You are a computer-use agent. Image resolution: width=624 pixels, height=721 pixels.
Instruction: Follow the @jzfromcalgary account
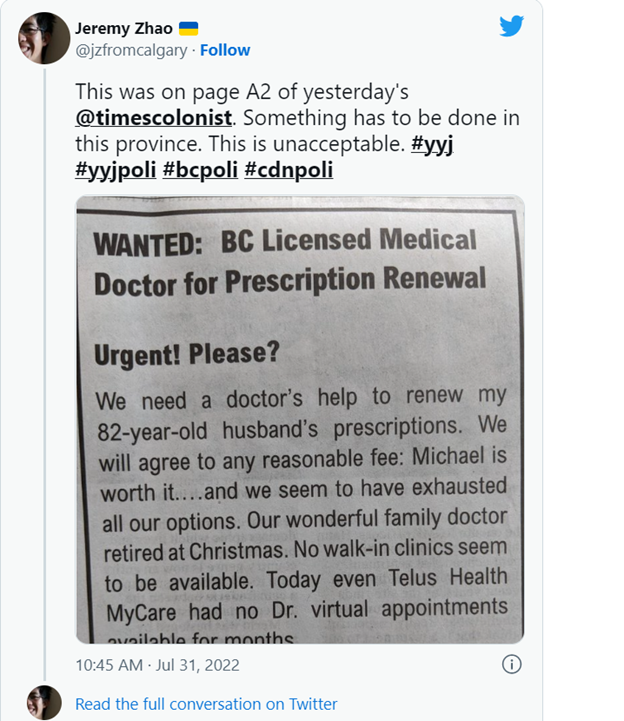225,50
